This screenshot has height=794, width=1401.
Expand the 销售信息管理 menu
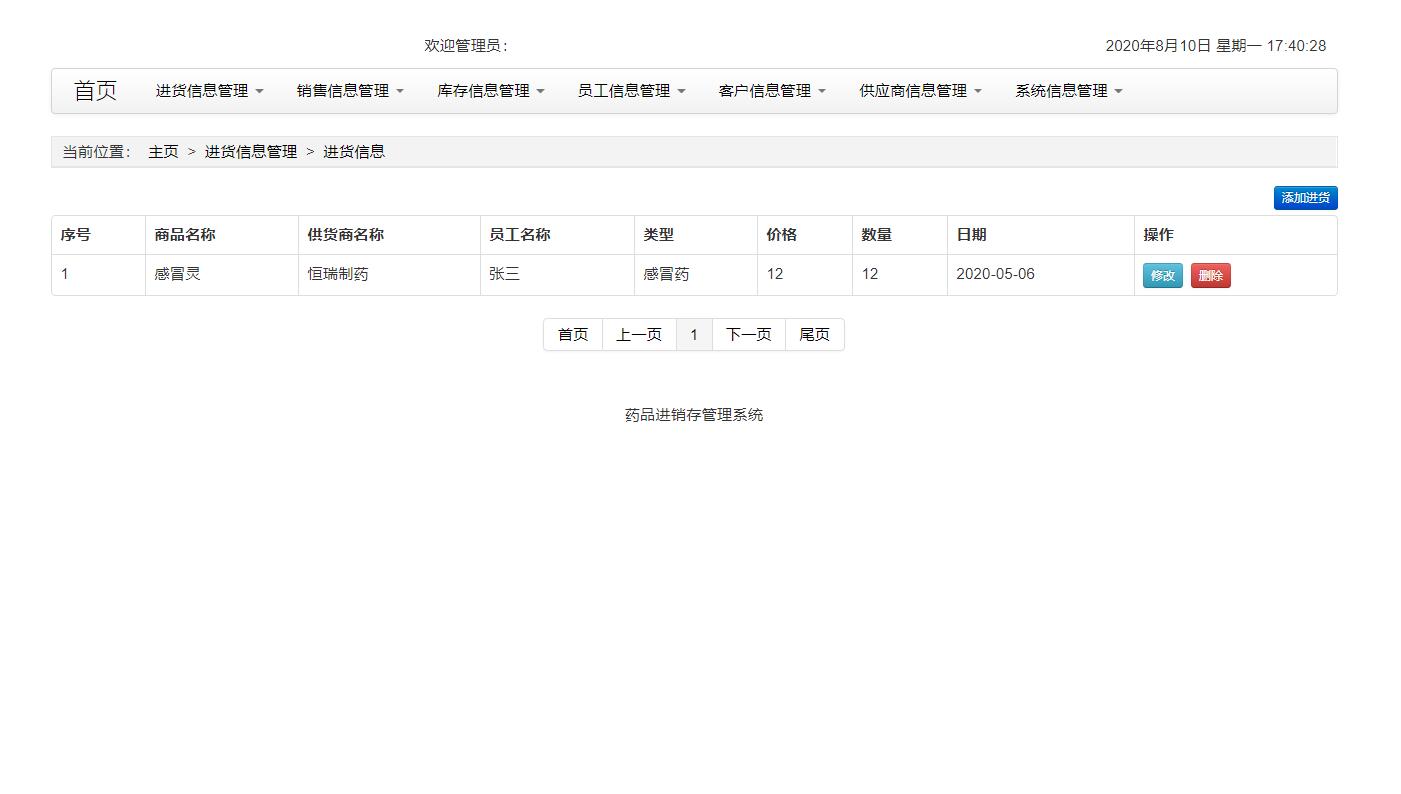(x=349, y=89)
